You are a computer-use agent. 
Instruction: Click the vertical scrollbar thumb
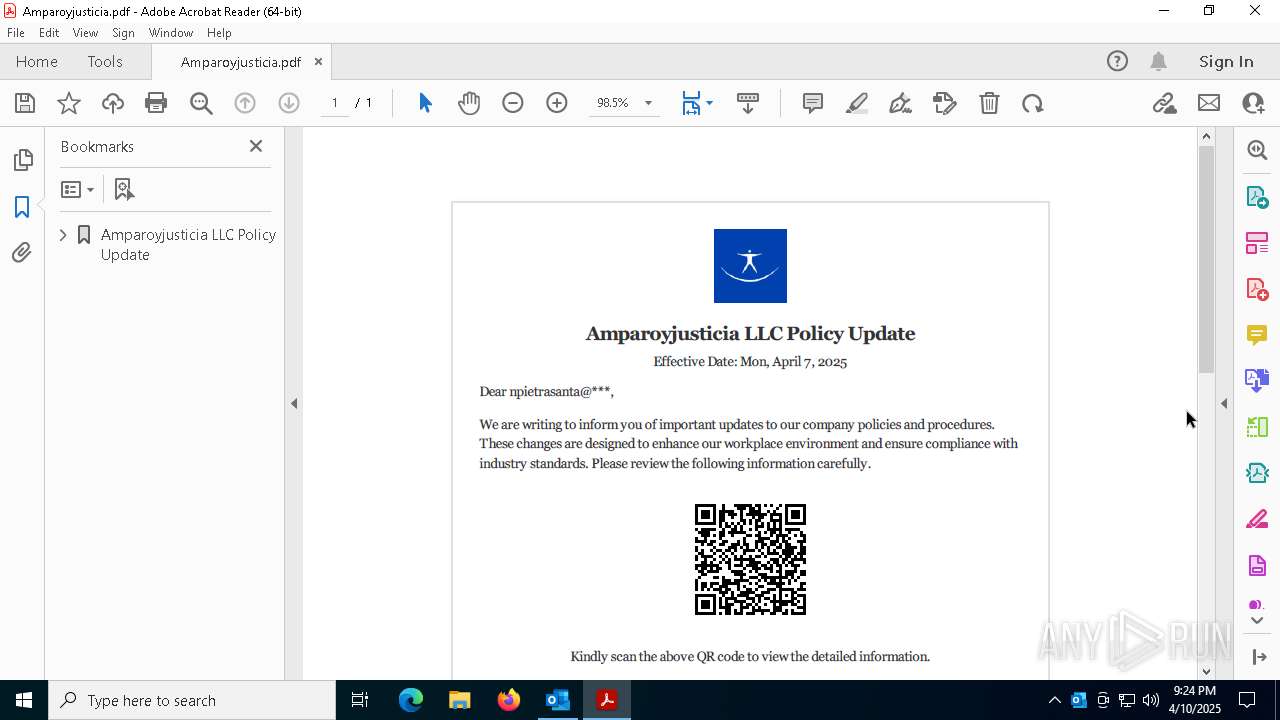1206,259
